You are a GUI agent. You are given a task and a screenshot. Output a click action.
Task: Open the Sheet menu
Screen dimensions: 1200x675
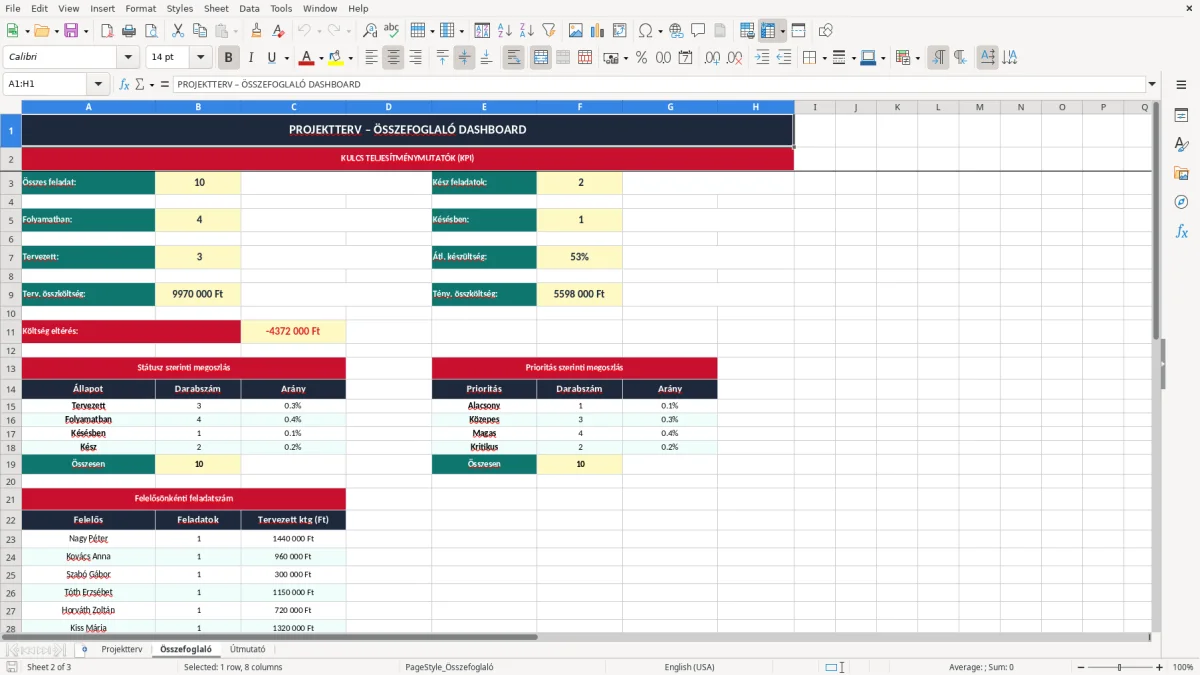click(216, 8)
